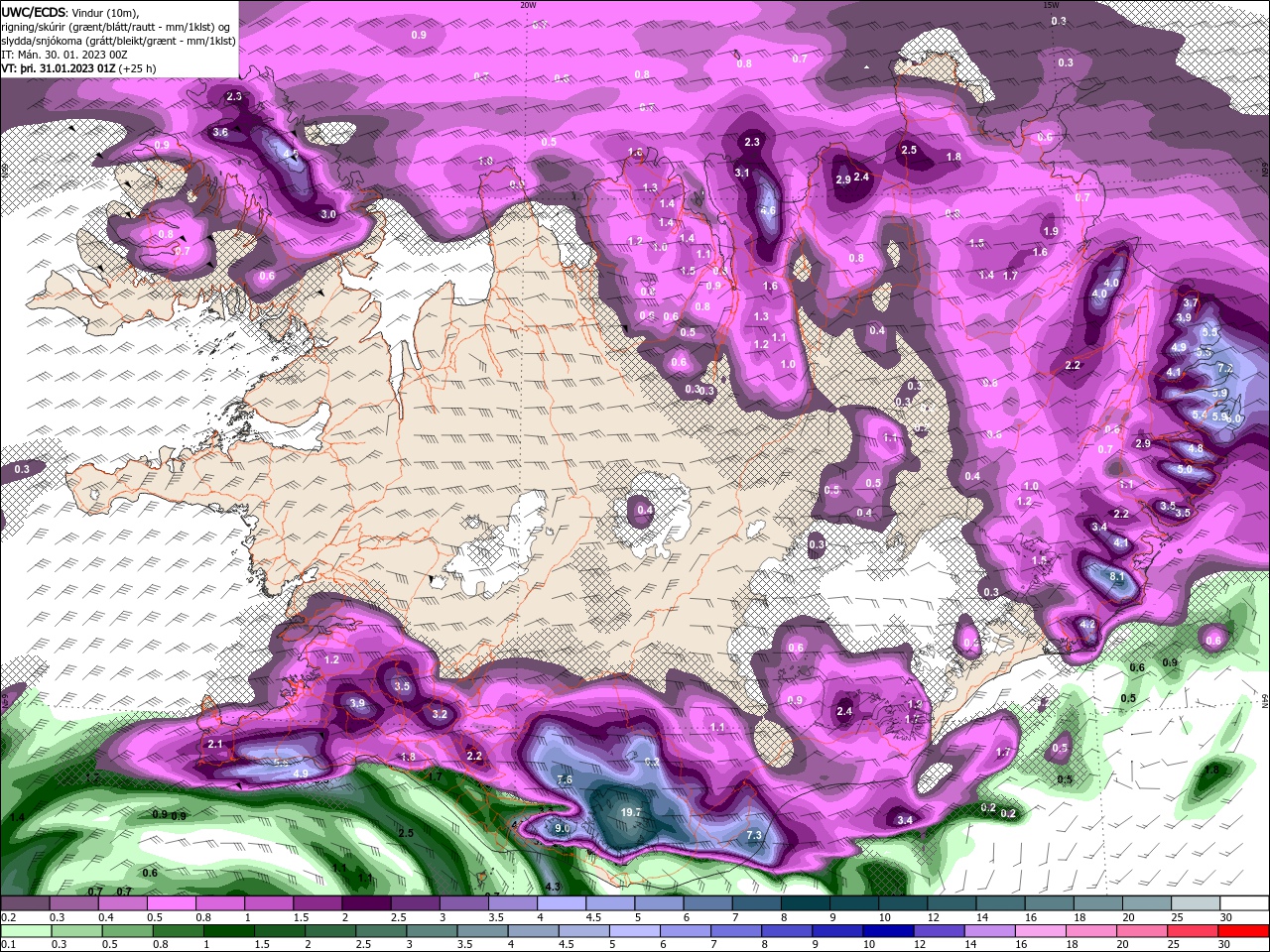Click the UWC/ECDS title text

34,12
